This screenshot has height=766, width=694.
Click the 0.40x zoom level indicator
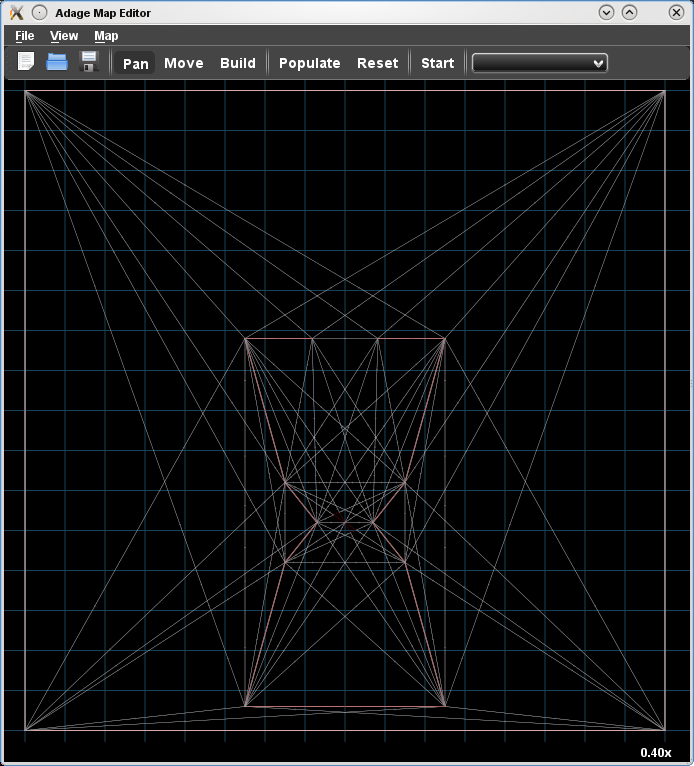click(655, 752)
